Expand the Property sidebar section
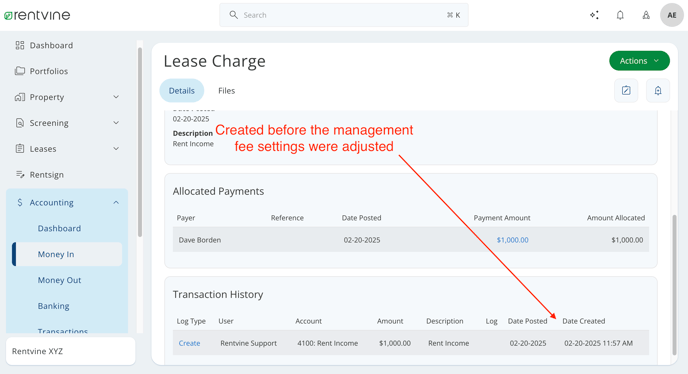This screenshot has height=374, width=688. coord(67,97)
